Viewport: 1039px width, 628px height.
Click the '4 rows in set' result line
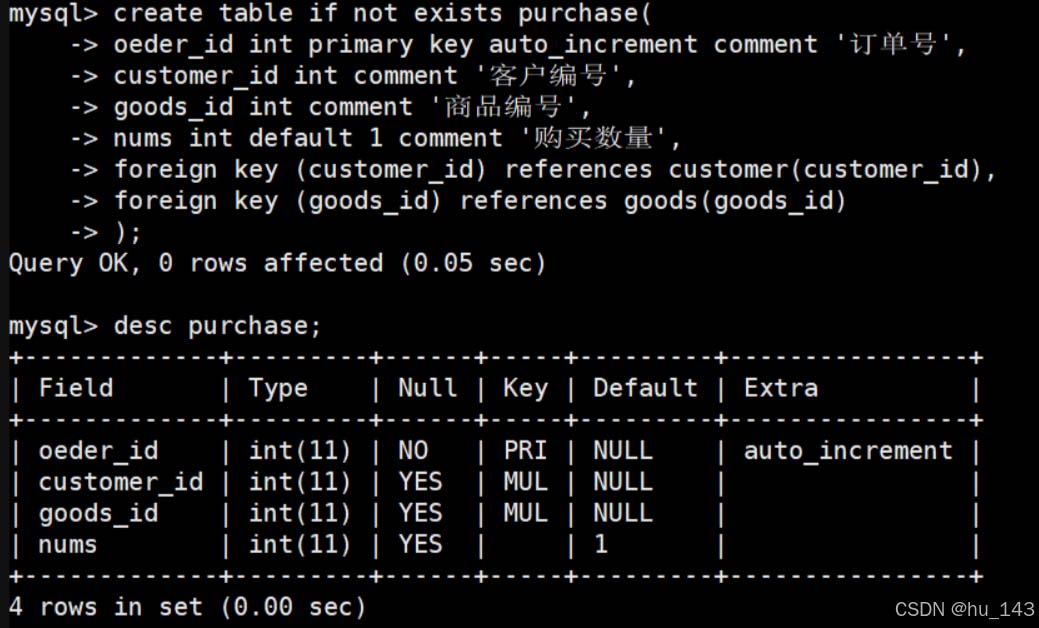click(187, 607)
